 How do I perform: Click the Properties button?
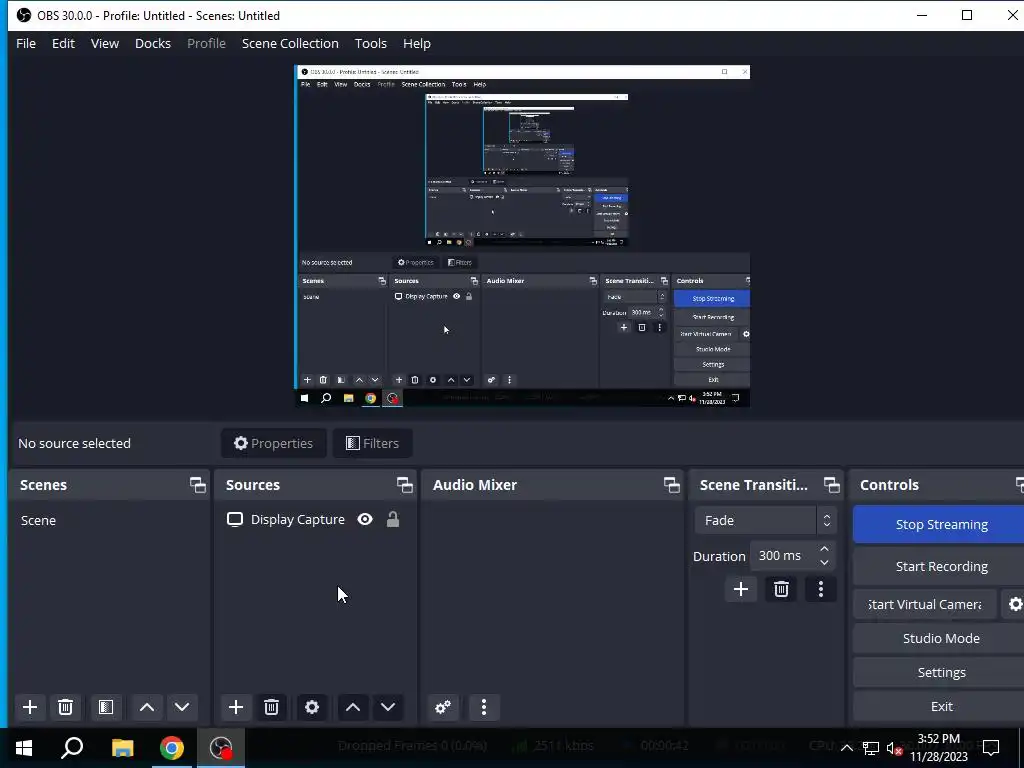click(274, 443)
